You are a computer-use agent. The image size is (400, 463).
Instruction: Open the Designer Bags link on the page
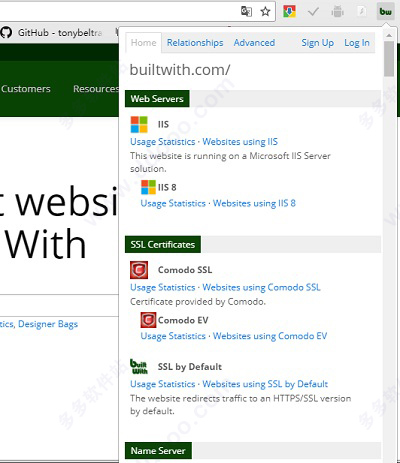pos(48,324)
